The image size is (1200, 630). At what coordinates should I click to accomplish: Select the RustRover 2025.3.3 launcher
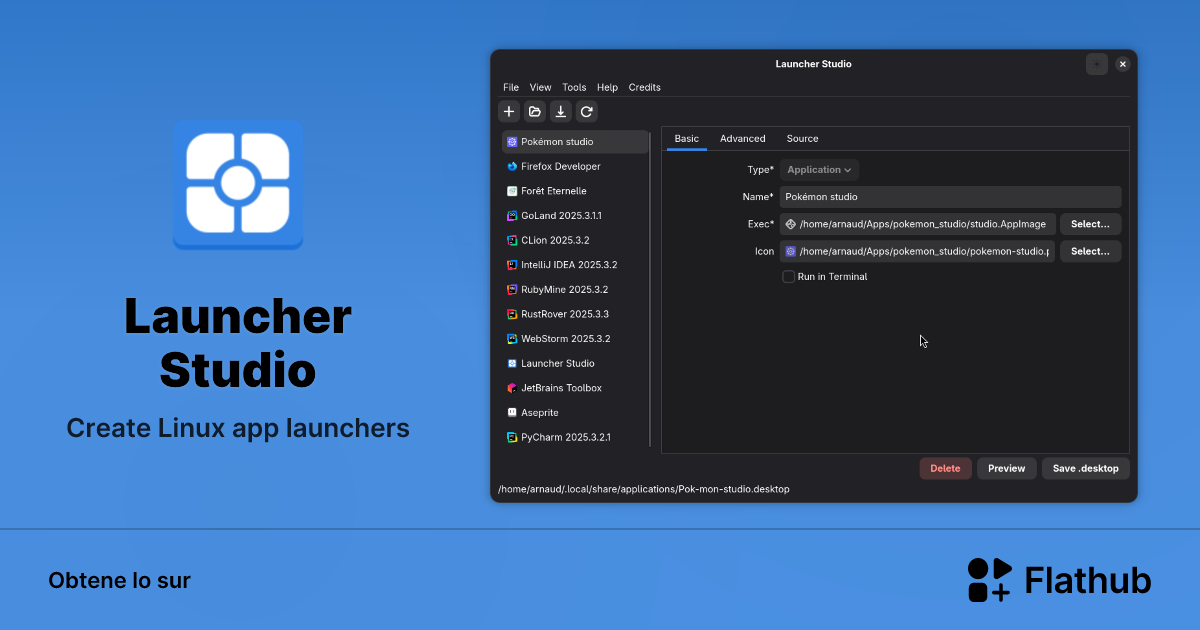pos(562,314)
